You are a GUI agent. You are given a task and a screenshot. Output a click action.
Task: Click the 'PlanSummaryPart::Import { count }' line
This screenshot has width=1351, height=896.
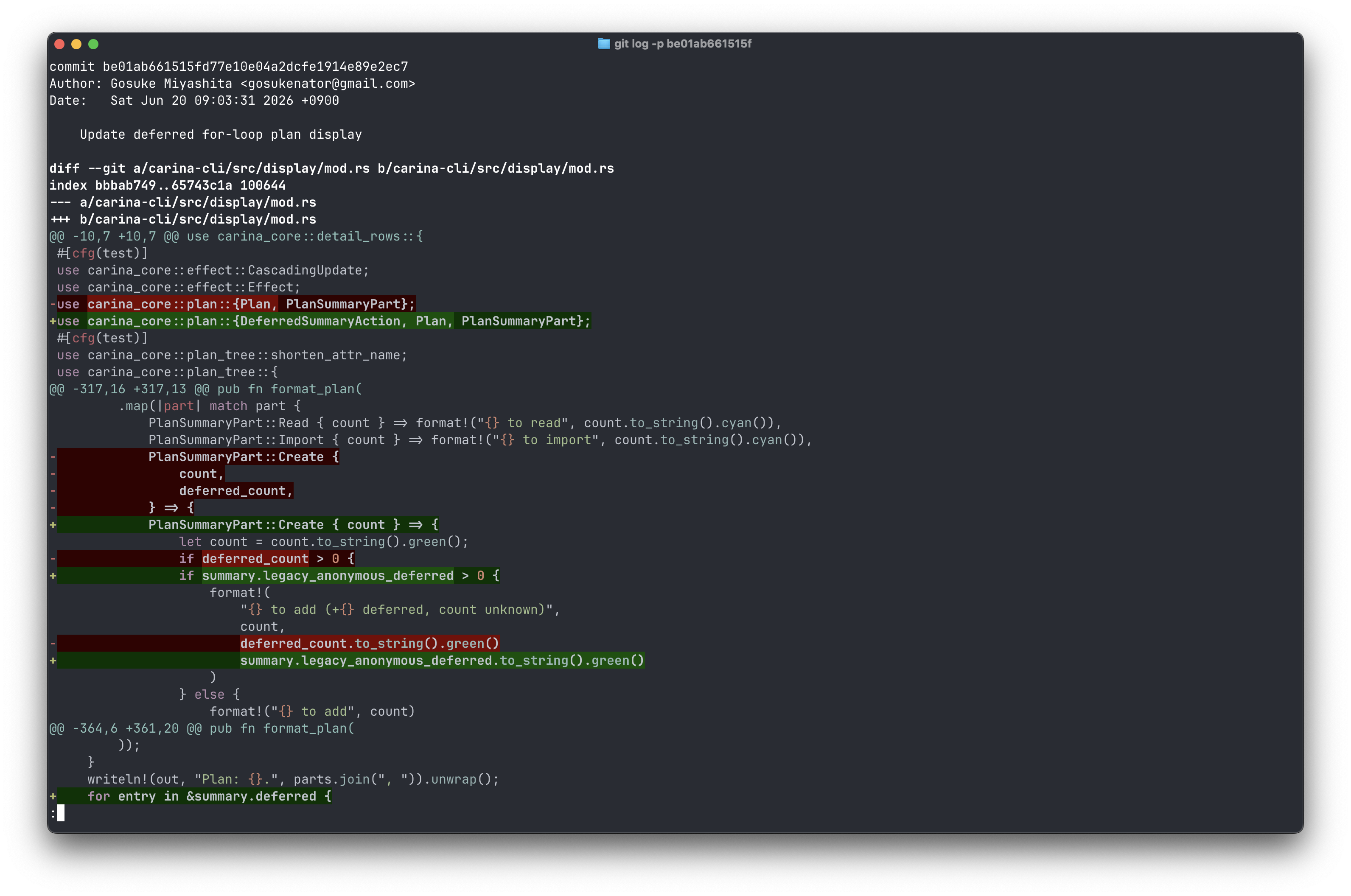(480, 440)
